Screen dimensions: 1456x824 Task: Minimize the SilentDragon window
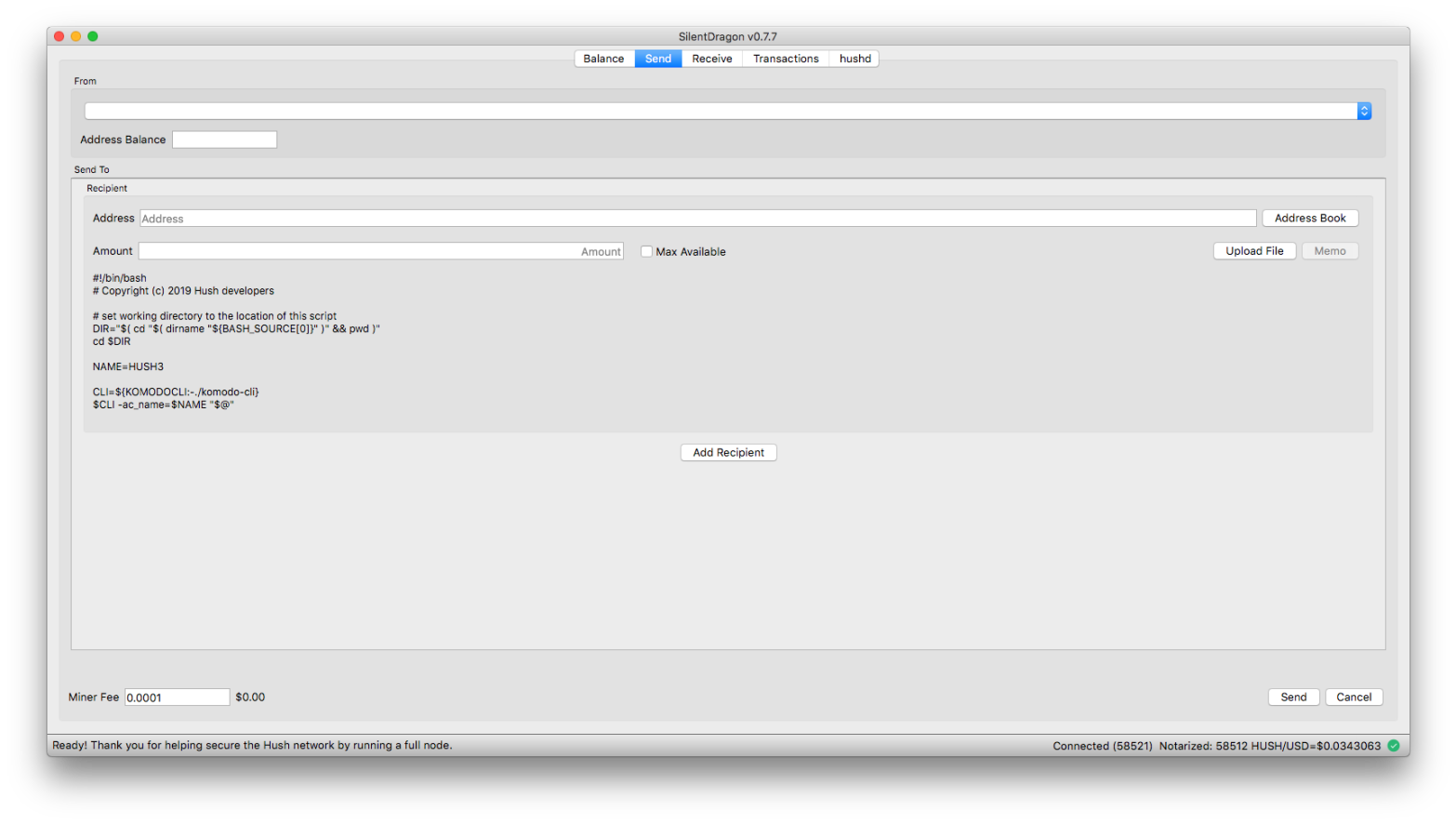pos(76,36)
